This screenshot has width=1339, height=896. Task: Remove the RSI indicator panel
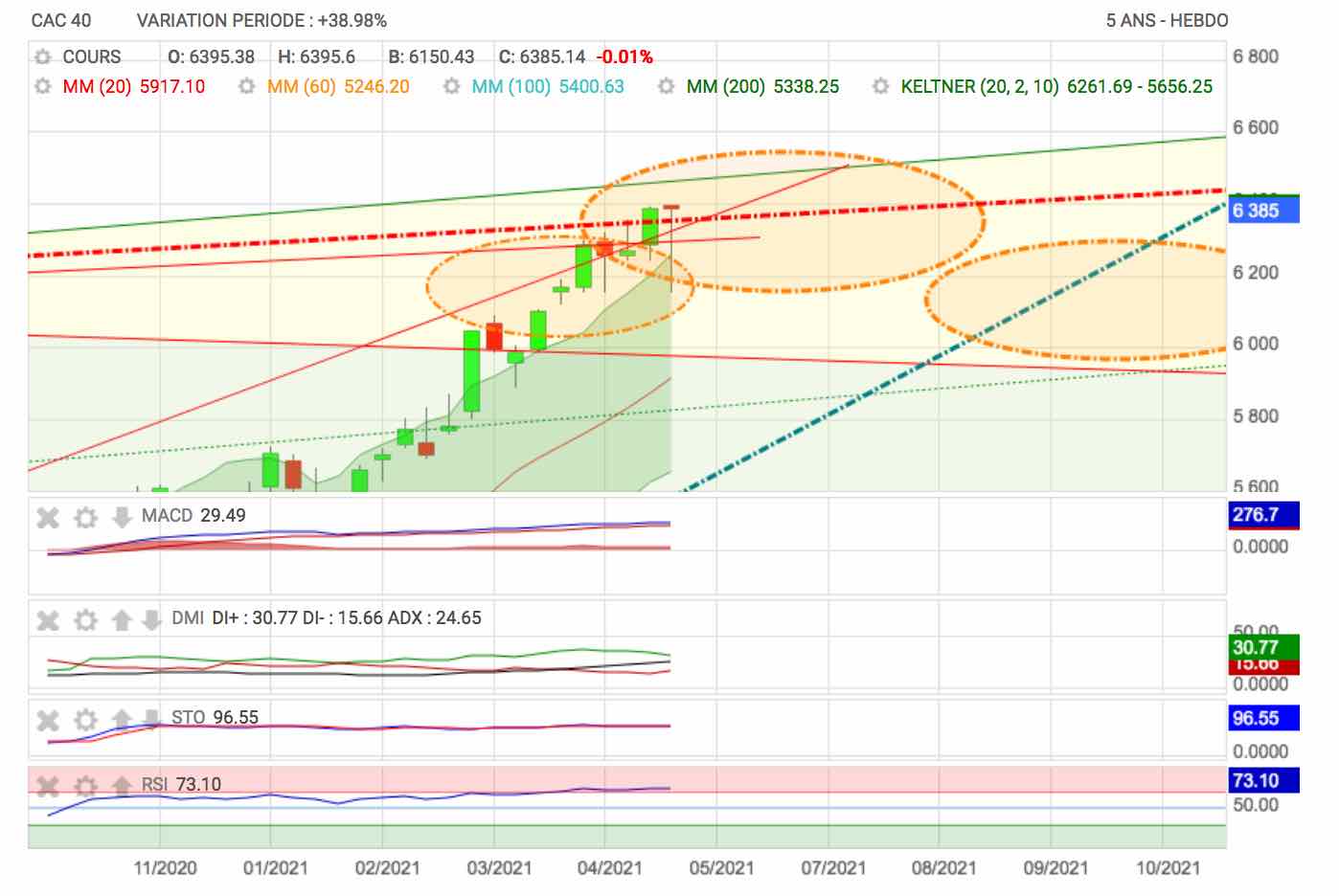tap(48, 786)
